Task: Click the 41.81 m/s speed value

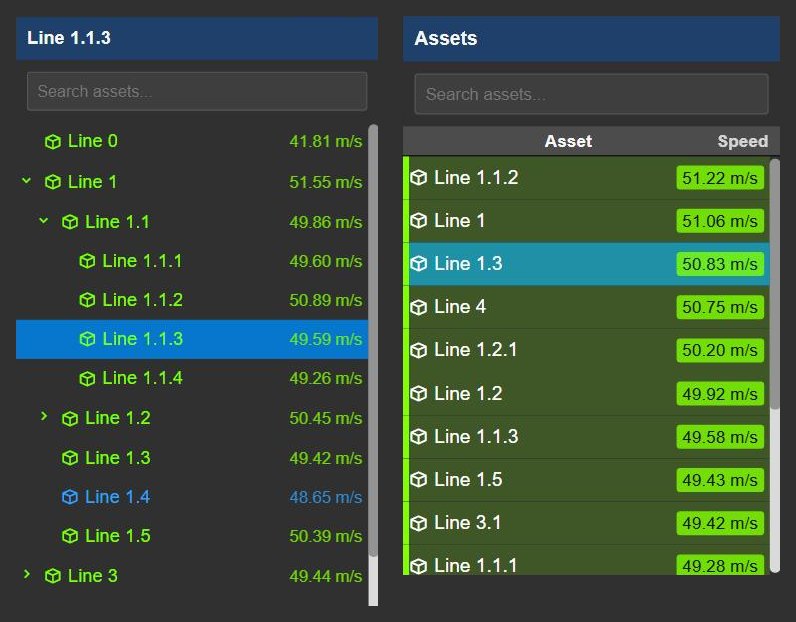Action: [325, 141]
